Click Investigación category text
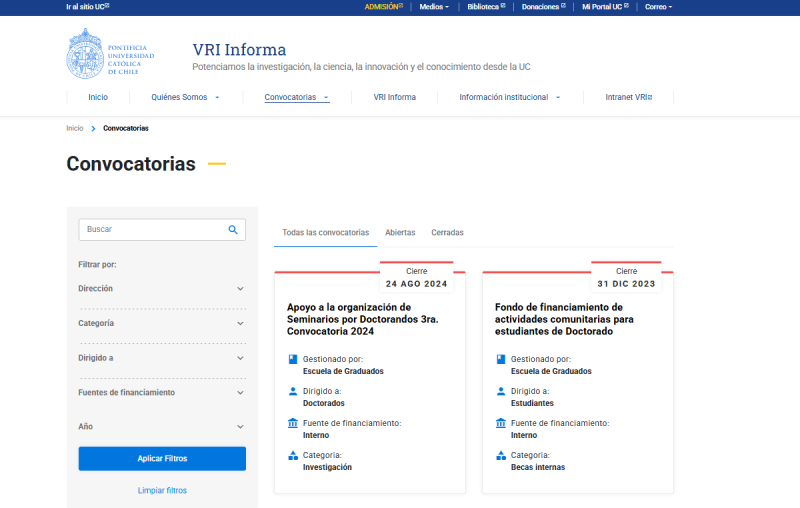This screenshot has height=508, width=800. tap(327, 467)
